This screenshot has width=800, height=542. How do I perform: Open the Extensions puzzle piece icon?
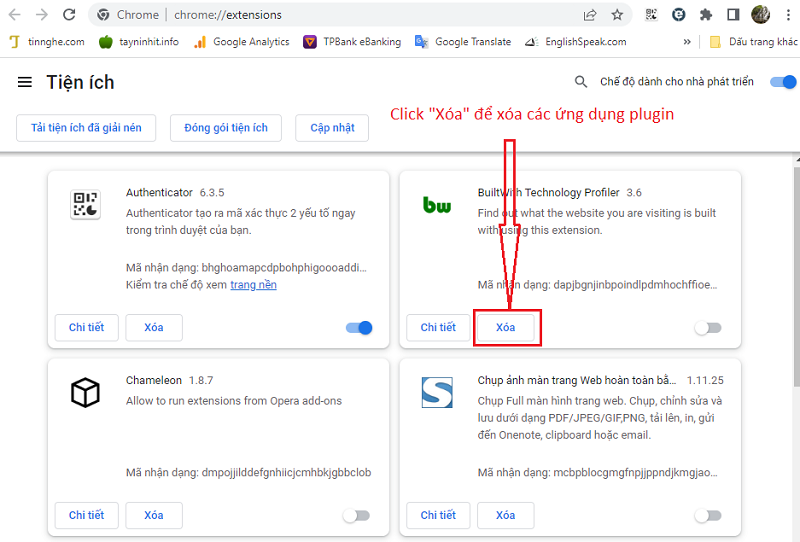pos(706,15)
